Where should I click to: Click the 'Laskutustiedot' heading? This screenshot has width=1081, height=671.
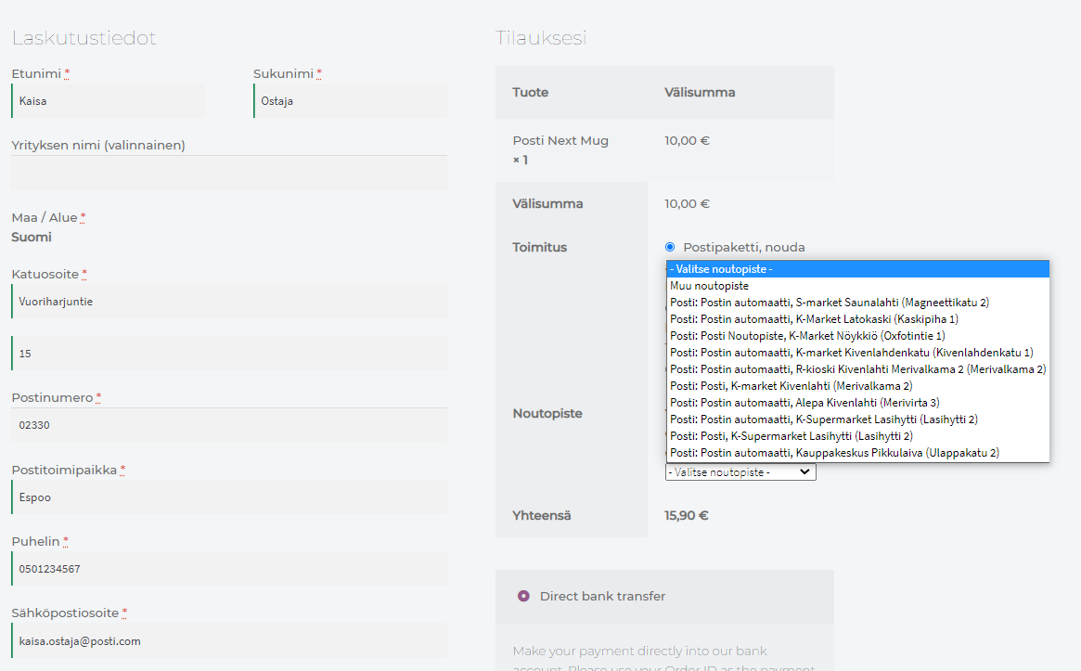(84, 38)
